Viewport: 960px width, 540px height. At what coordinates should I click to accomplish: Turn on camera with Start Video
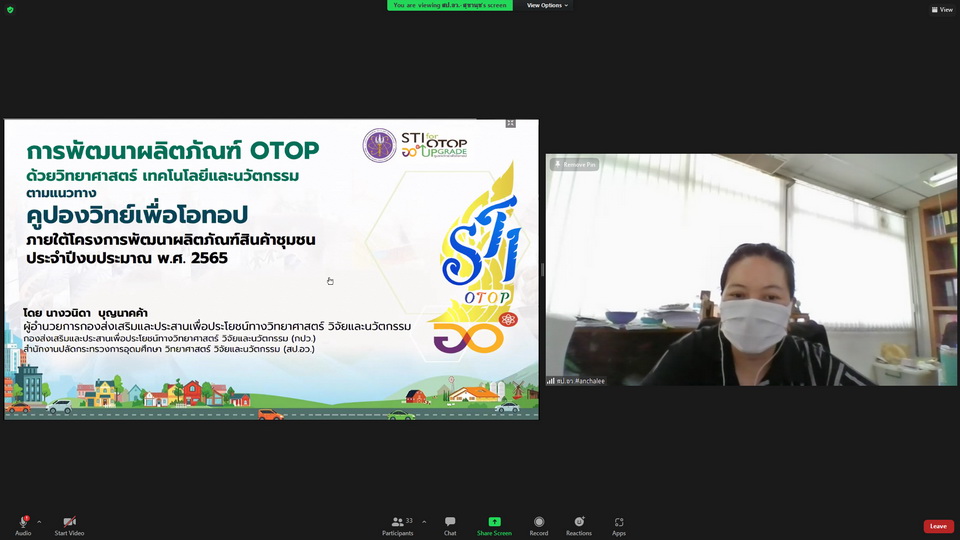(x=69, y=525)
